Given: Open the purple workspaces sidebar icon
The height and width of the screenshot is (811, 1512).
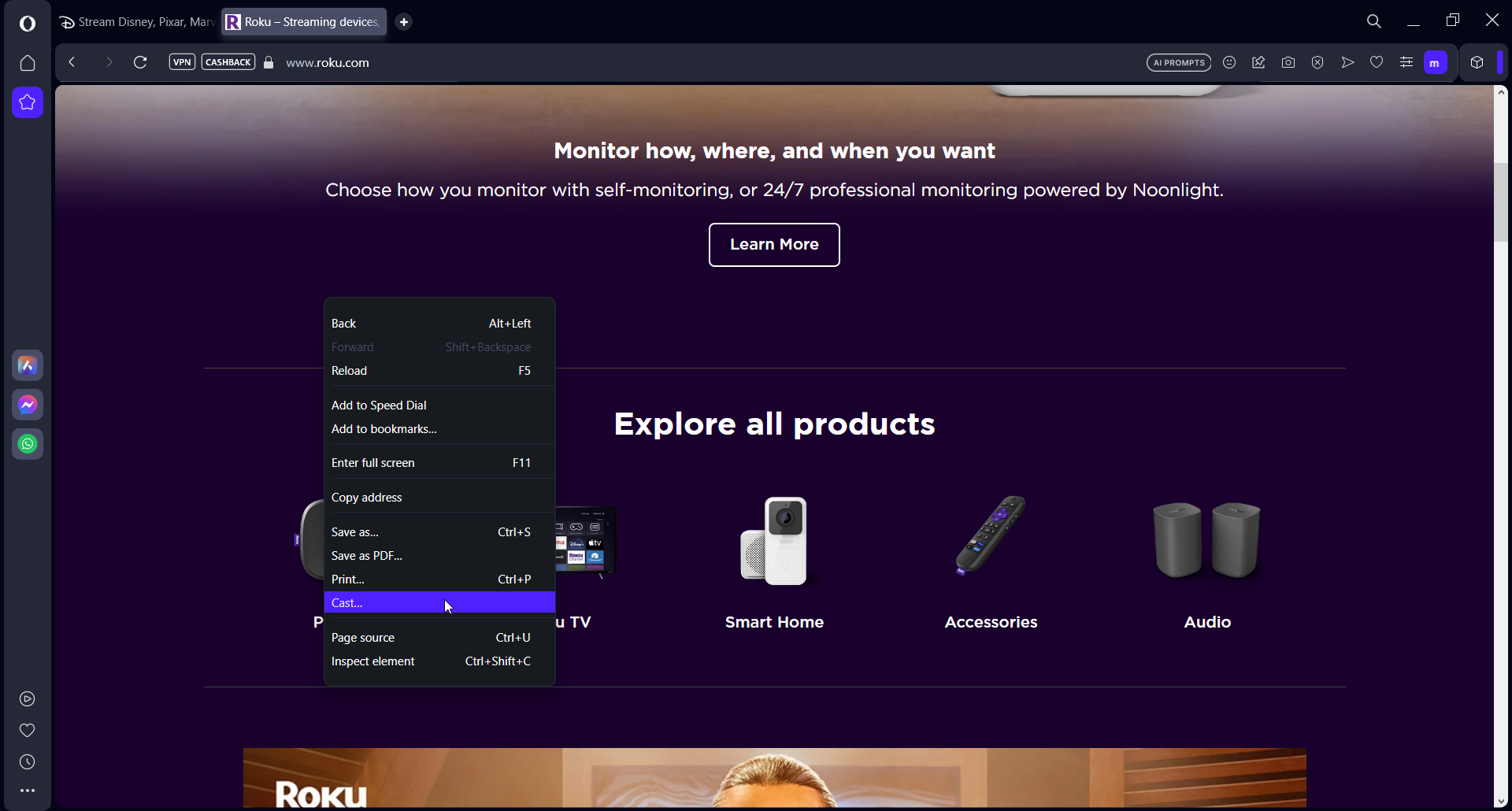Looking at the screenshot, I should coord(28,102).
